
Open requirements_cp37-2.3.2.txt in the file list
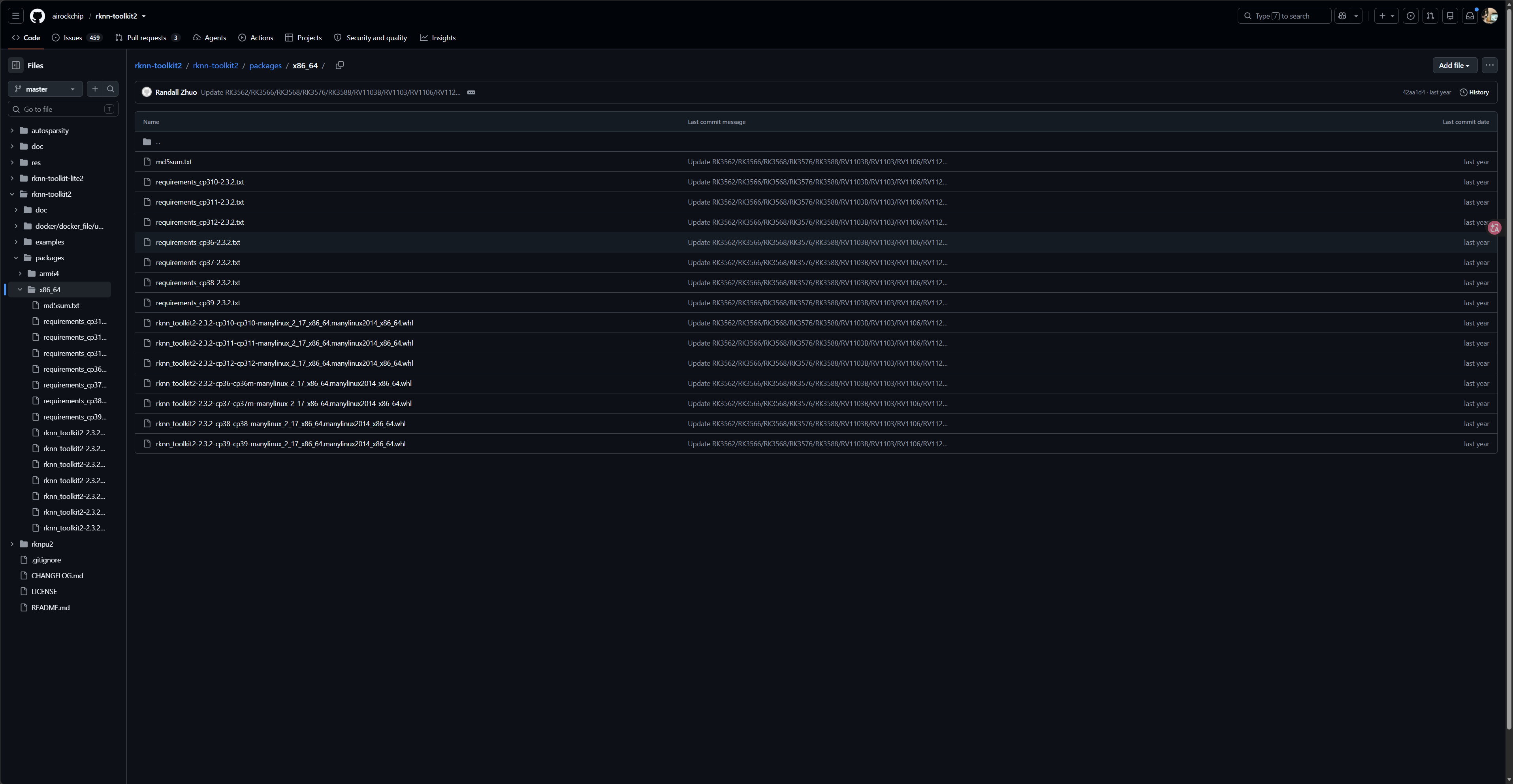(198, 263)
